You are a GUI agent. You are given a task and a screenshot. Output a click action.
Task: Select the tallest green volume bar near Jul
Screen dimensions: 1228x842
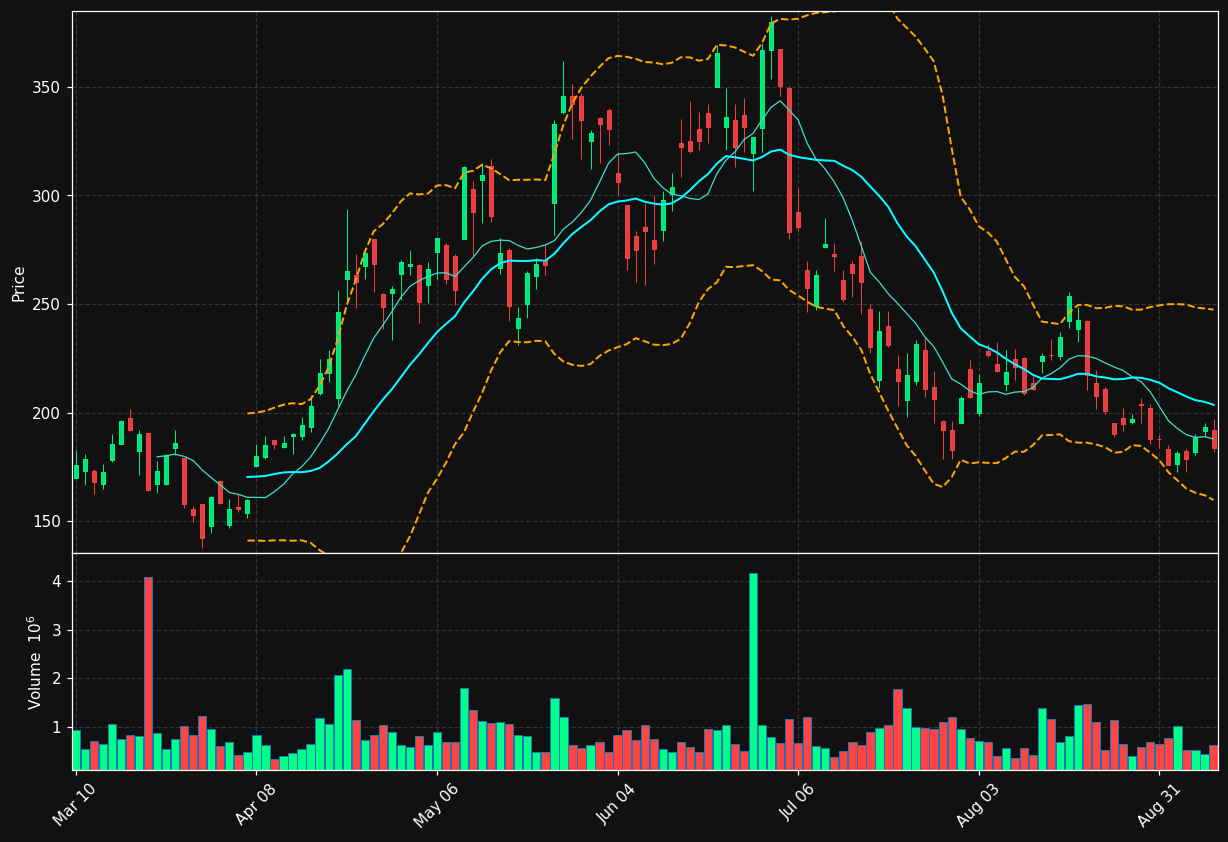click(x=753, y=672)
